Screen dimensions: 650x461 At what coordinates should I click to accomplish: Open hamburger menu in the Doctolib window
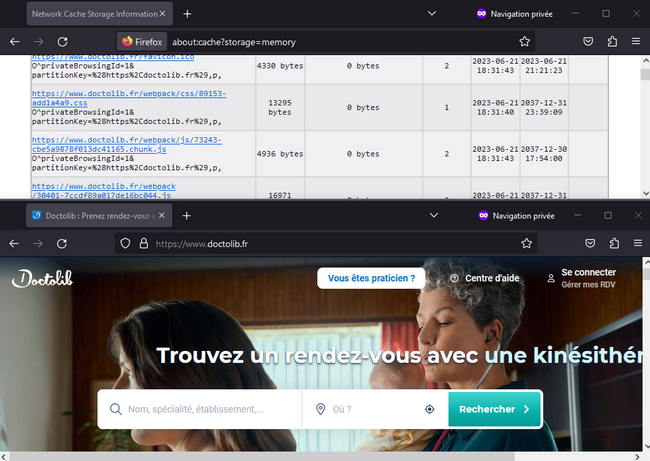click(x=638, y=243)
